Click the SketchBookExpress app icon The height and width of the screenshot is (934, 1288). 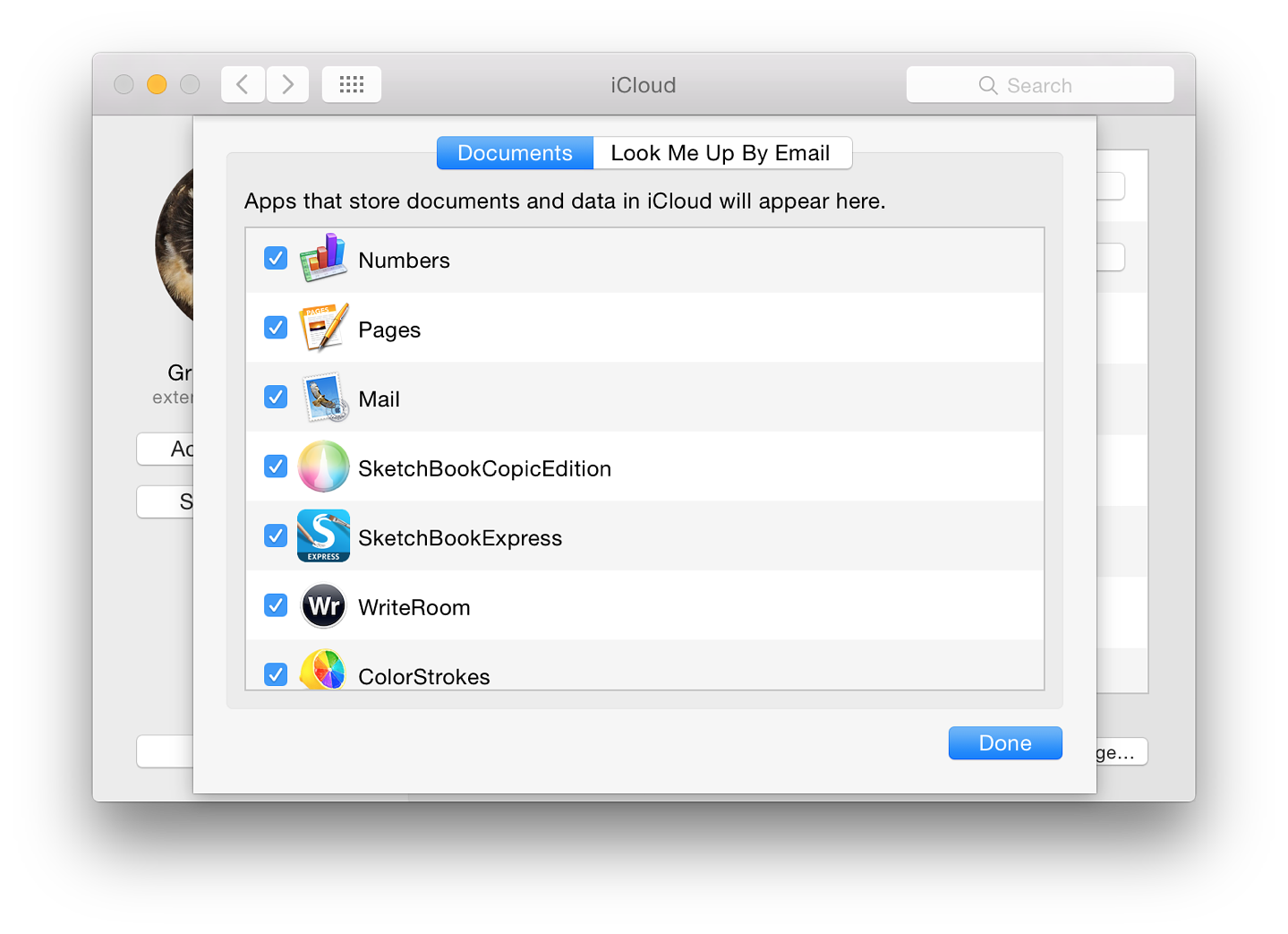[x=323, y=536]
